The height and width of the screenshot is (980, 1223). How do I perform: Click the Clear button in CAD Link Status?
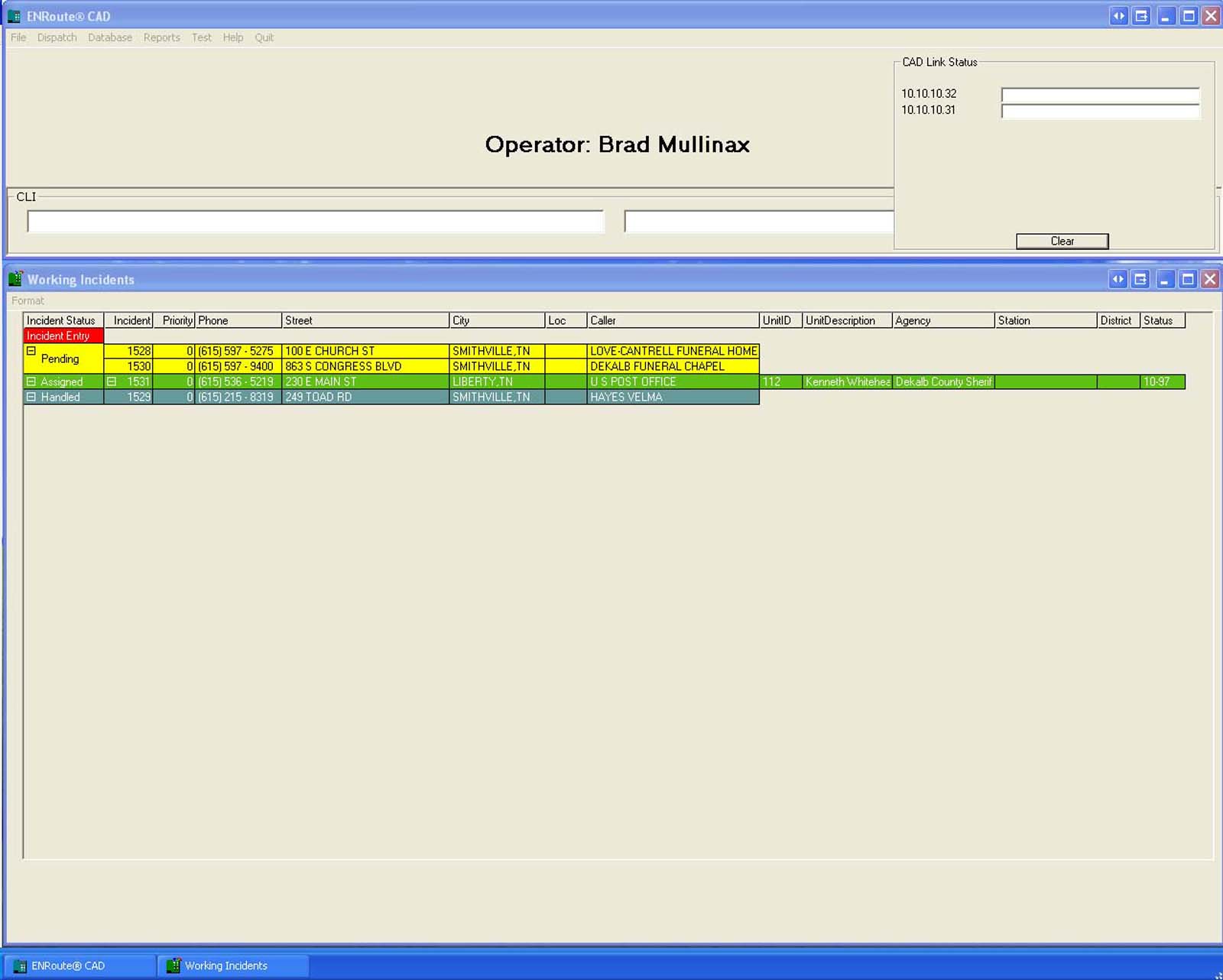pyautogui.click(x=1062, y=242)
